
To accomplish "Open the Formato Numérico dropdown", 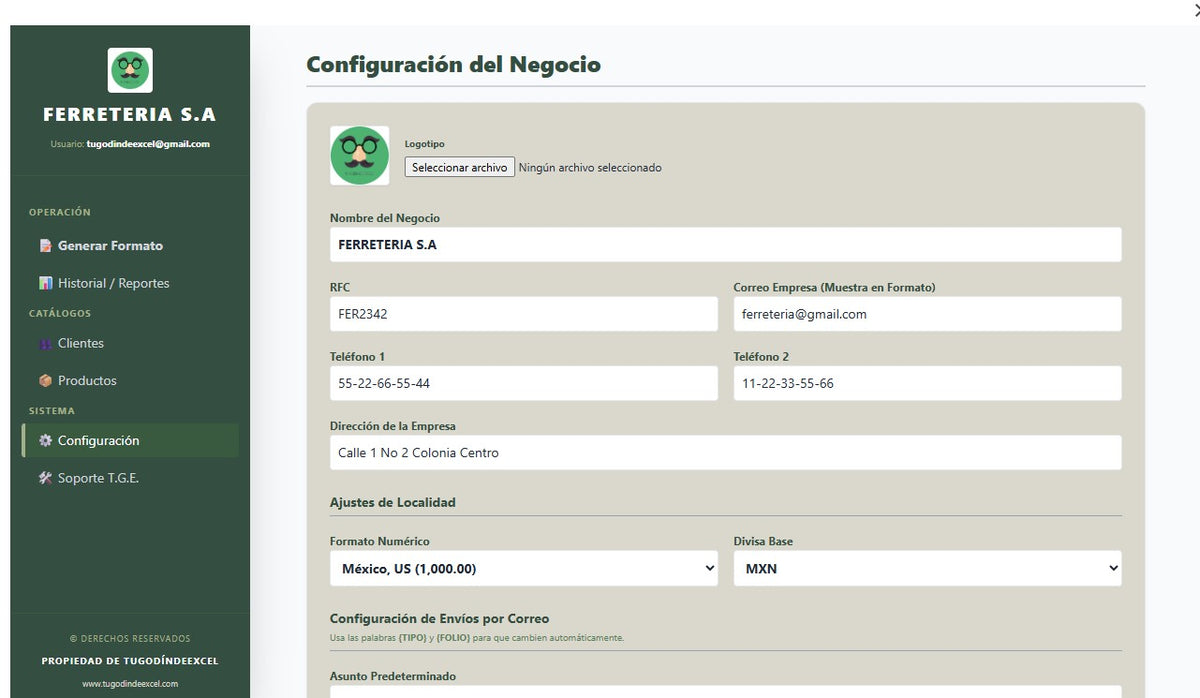I will (x=524, y=568).
